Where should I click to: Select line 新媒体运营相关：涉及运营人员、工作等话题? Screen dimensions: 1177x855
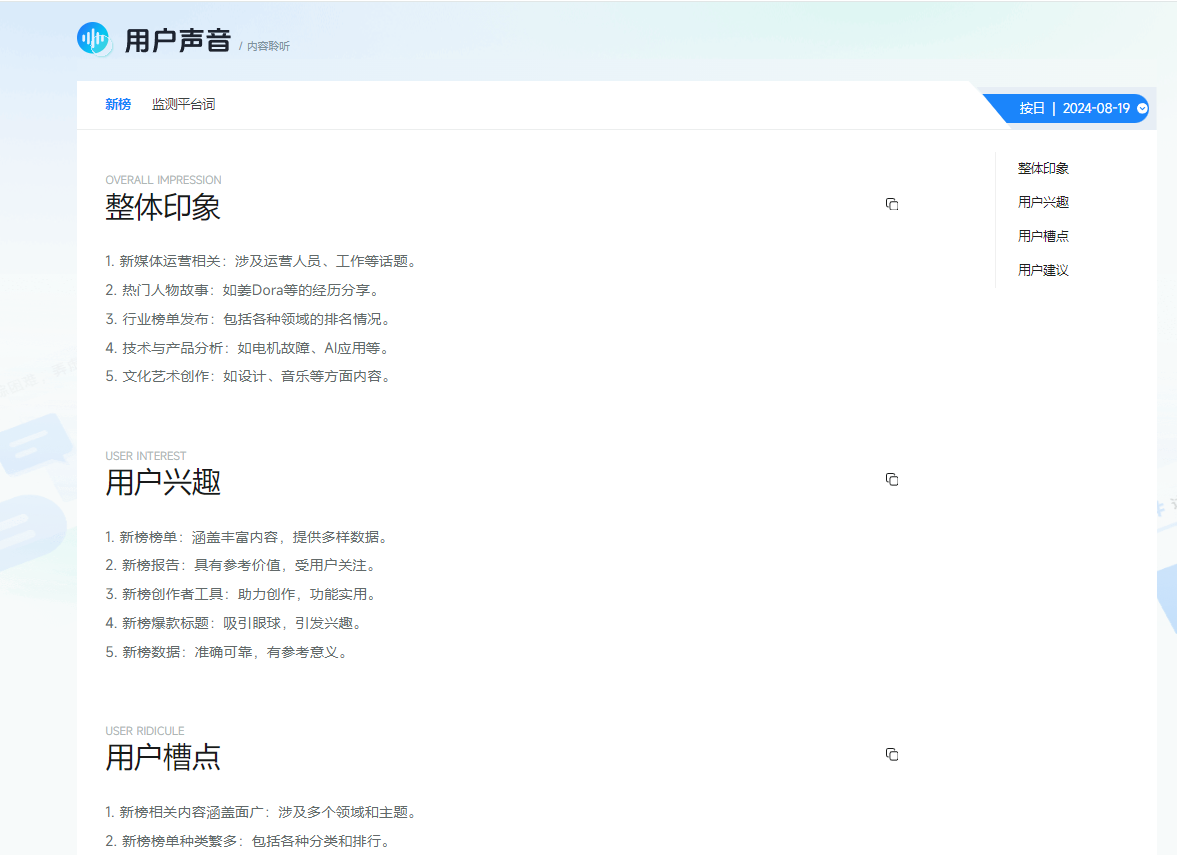[x=261, y=261]
